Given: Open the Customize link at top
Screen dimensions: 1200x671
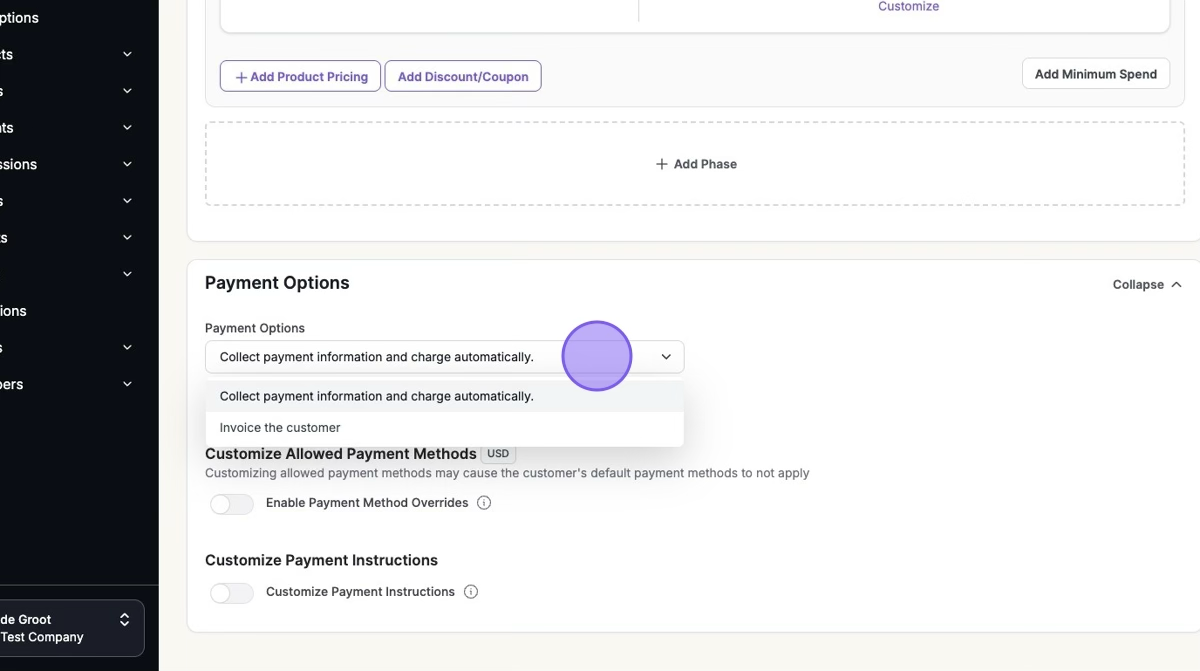Looking at the screenshot, I should [x=908, y=7].
